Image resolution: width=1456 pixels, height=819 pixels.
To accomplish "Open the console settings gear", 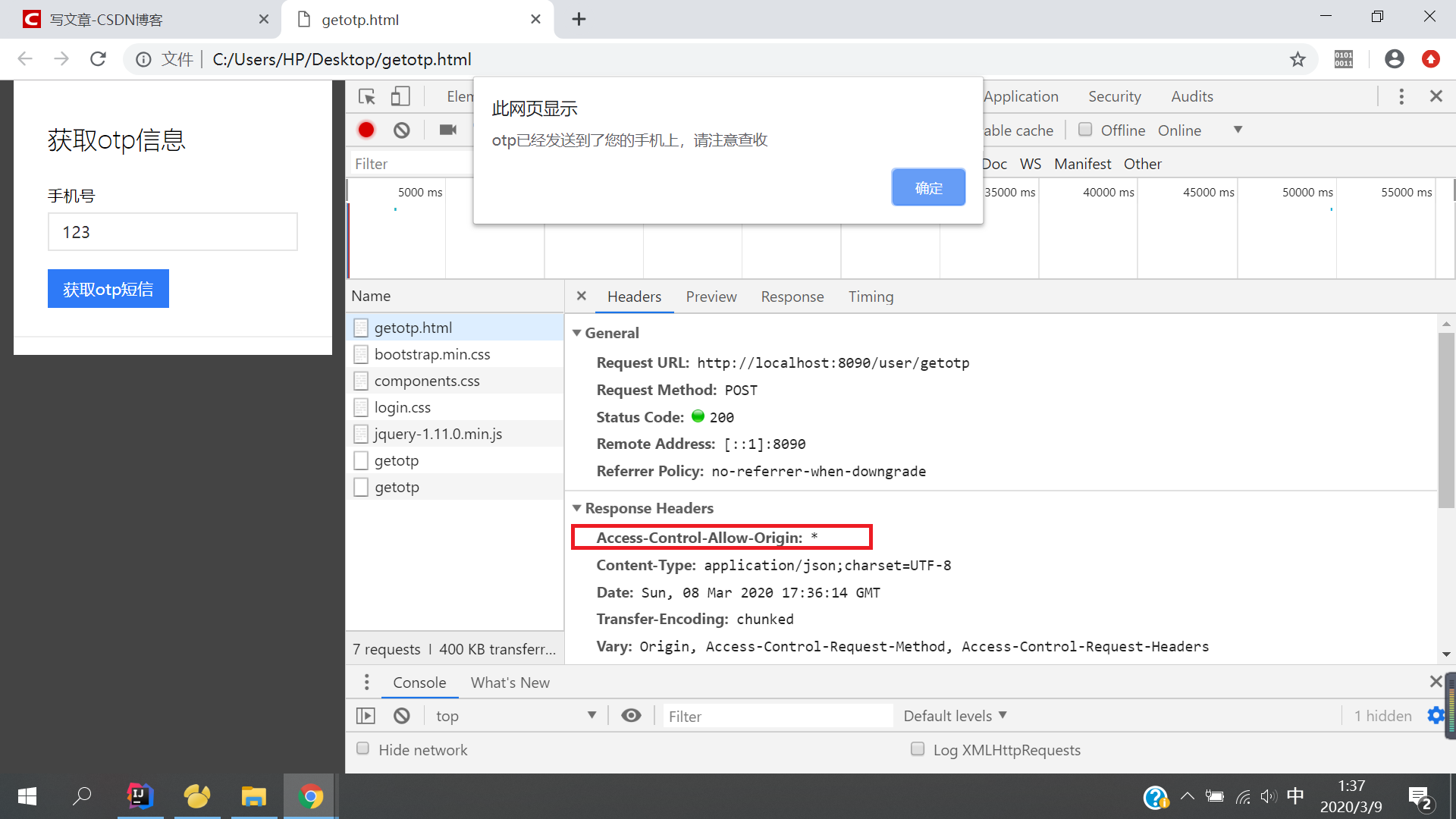I will (x=1435, y=715).
